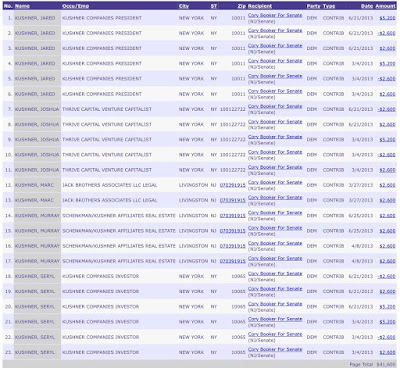Open zip link 070391915 in row 17

(233, 261)
